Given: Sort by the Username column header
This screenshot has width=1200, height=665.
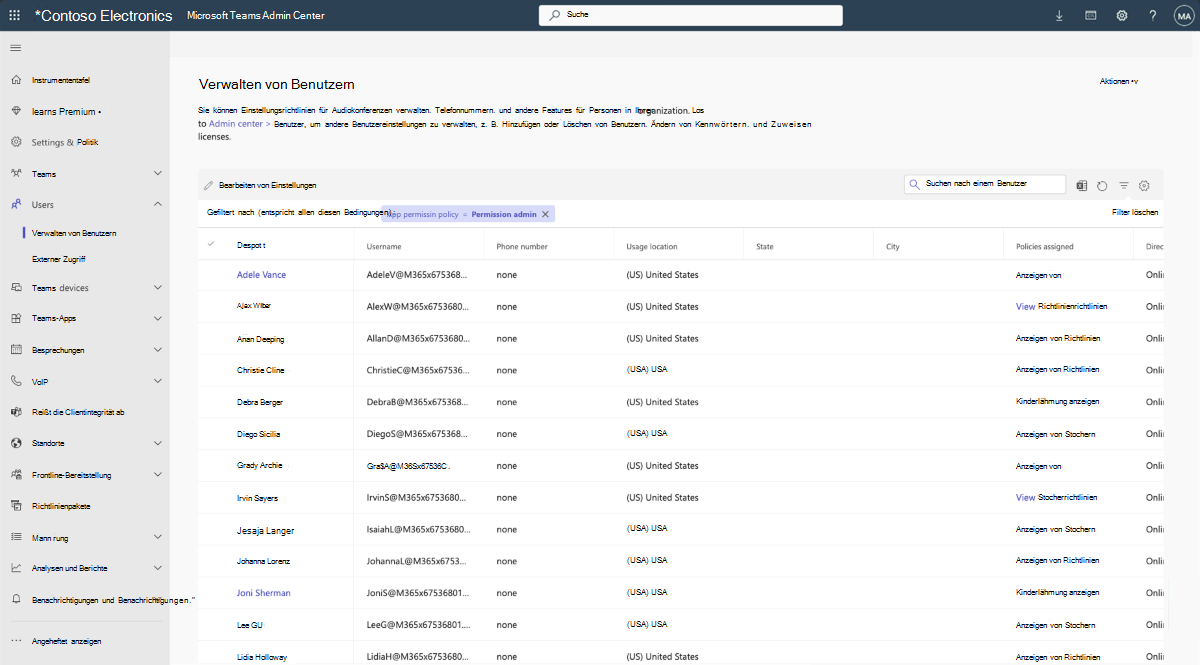Looking at the screenshot, I should click(x=384, y=246).
